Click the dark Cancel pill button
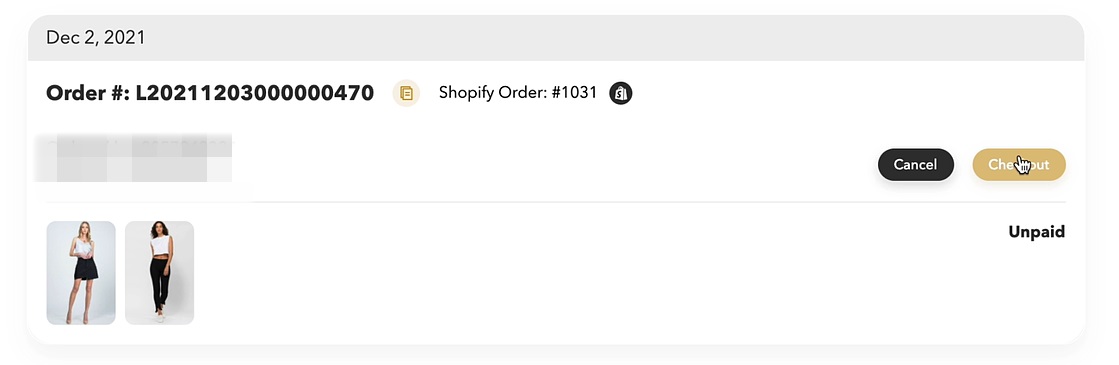Image resolution: width=1119 pixels, height=365 pixels. coord(916,164)
